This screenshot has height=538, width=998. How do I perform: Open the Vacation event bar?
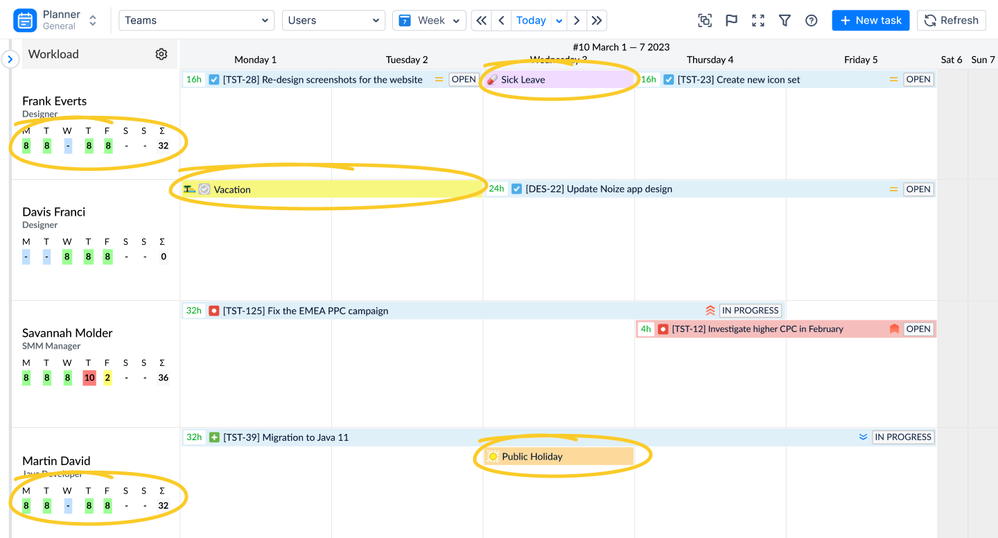click(332, 189)
